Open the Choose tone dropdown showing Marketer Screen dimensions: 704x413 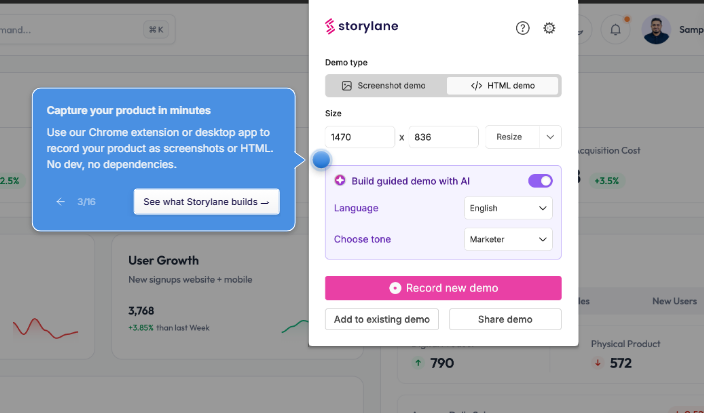[508, 239]
